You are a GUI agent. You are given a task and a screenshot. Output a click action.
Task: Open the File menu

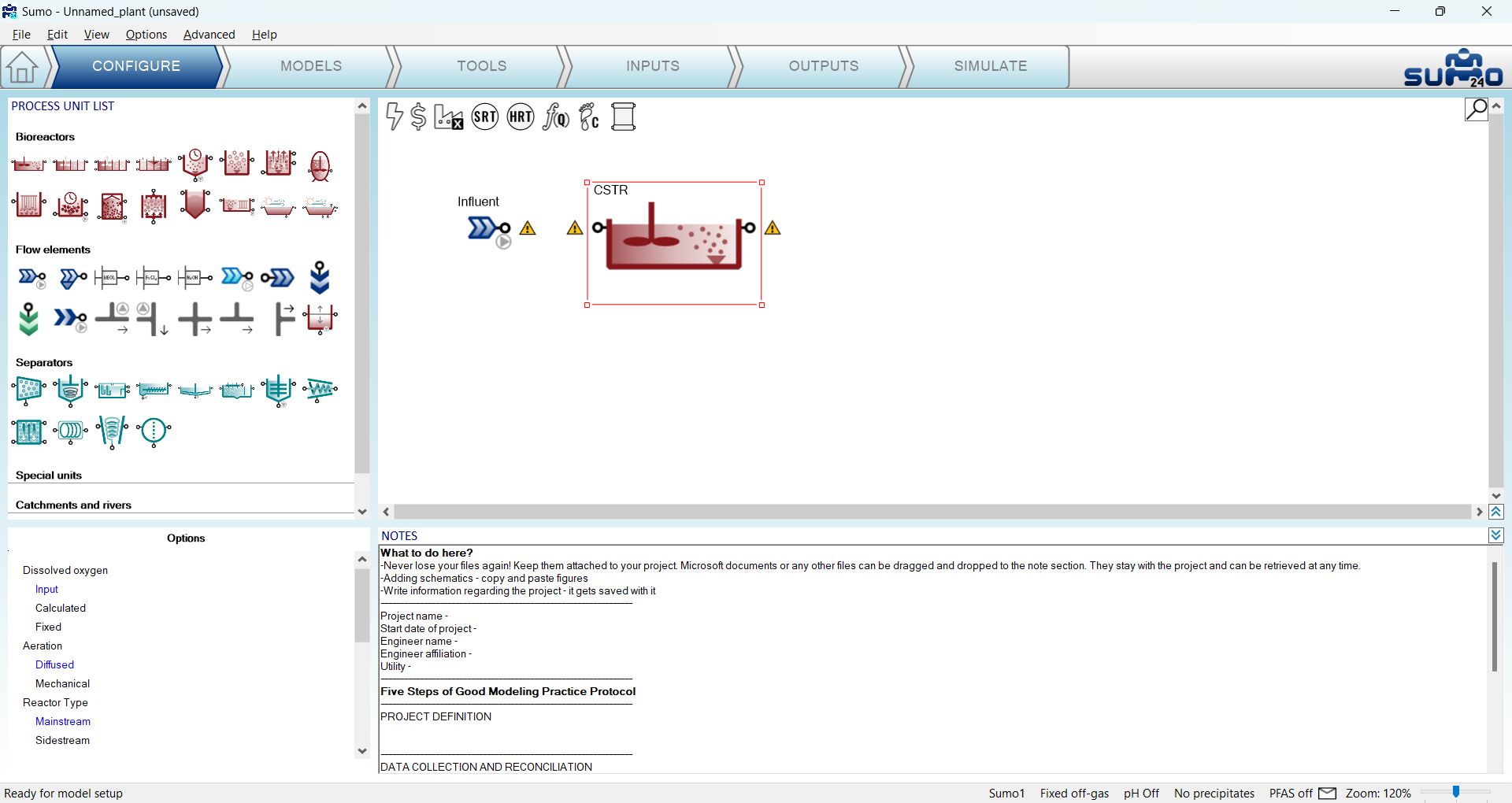(21, 35)
